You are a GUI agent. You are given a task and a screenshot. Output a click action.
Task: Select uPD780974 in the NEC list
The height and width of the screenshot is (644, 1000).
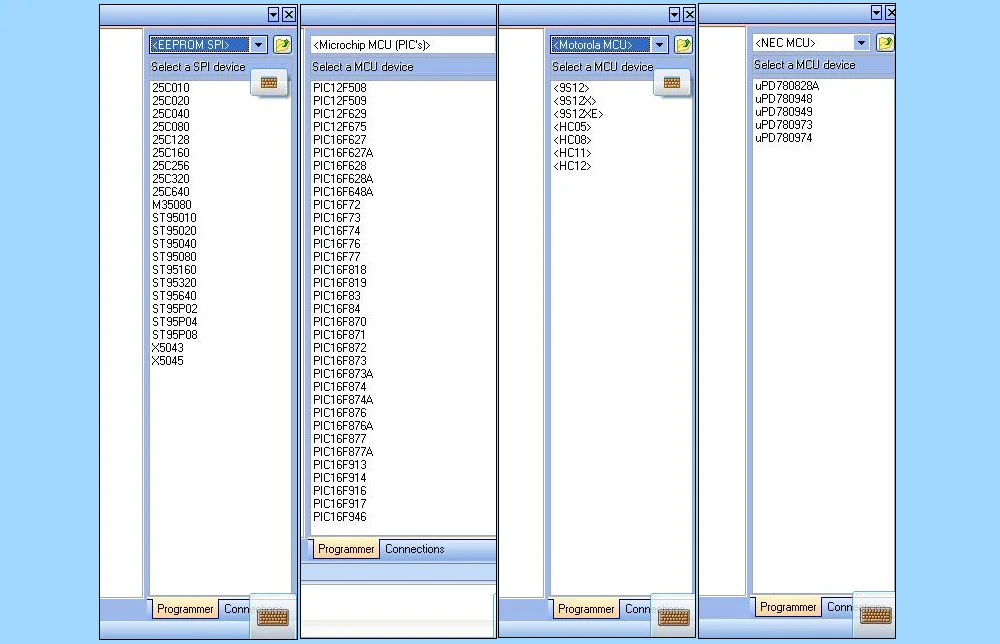tap(784, 138)
